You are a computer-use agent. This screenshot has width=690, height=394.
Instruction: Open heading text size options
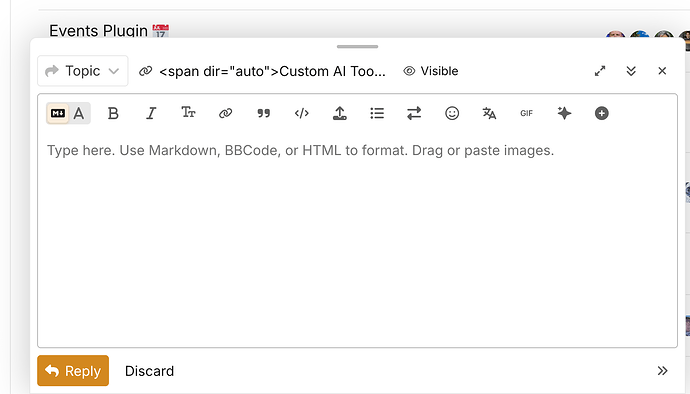(x=188, y=113)
